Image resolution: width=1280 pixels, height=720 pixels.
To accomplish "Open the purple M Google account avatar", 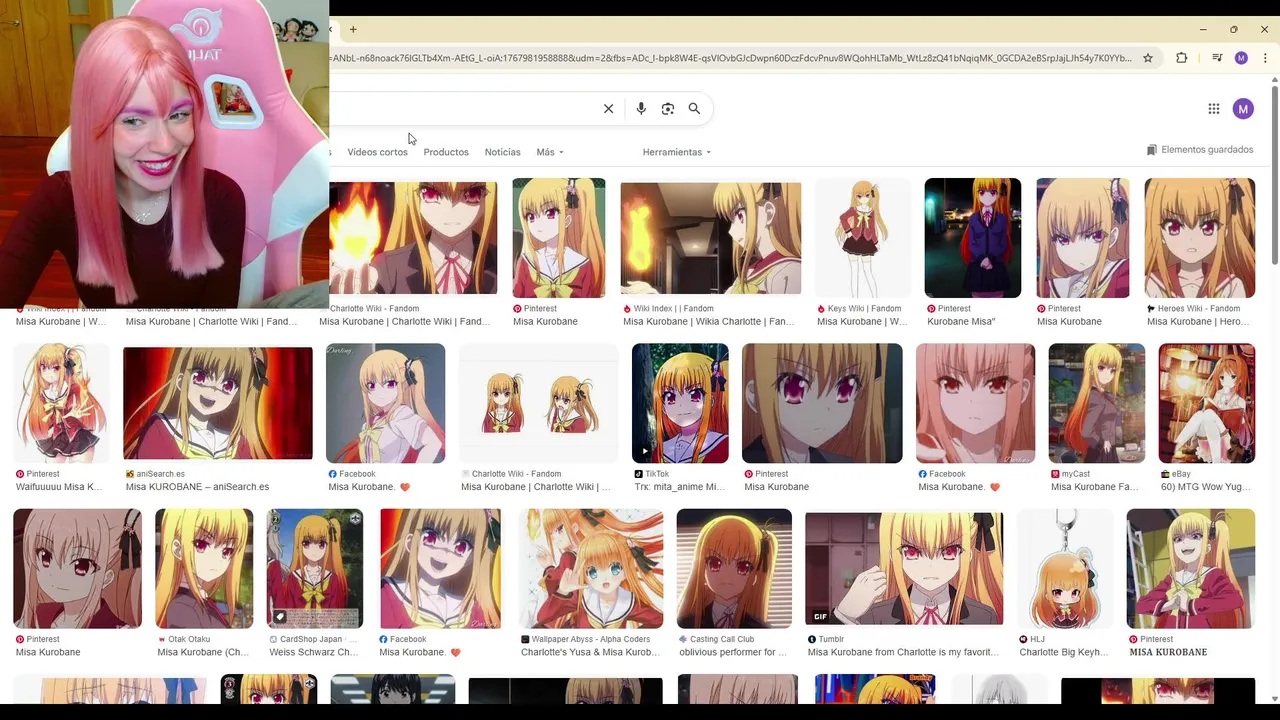I will coord(1243,109).
